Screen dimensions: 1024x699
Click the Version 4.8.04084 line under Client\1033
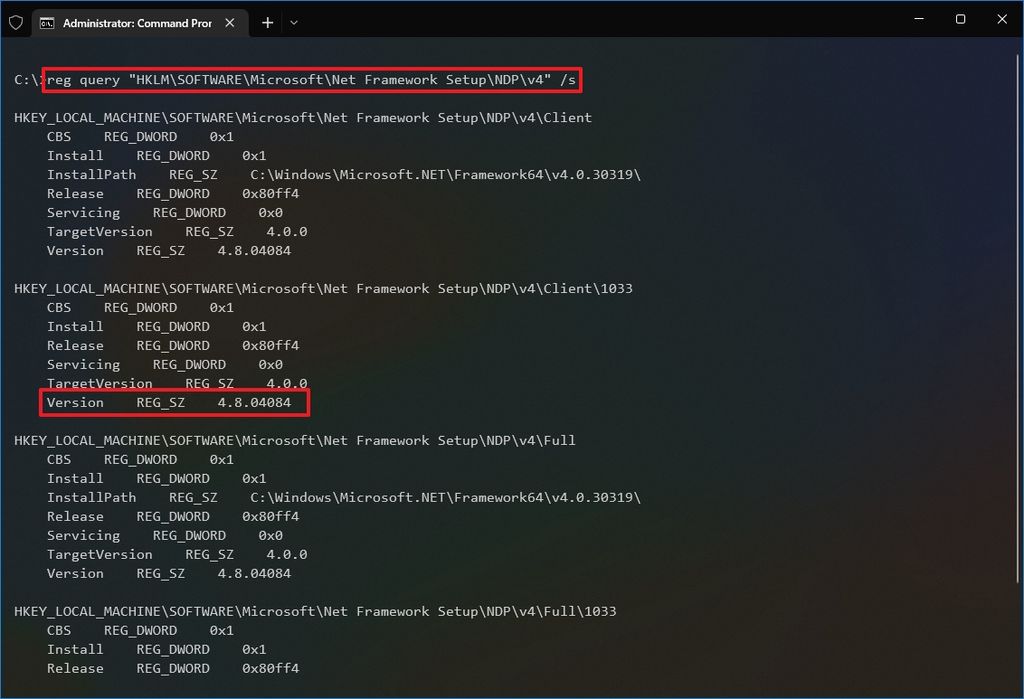click(x=169, y=403)
